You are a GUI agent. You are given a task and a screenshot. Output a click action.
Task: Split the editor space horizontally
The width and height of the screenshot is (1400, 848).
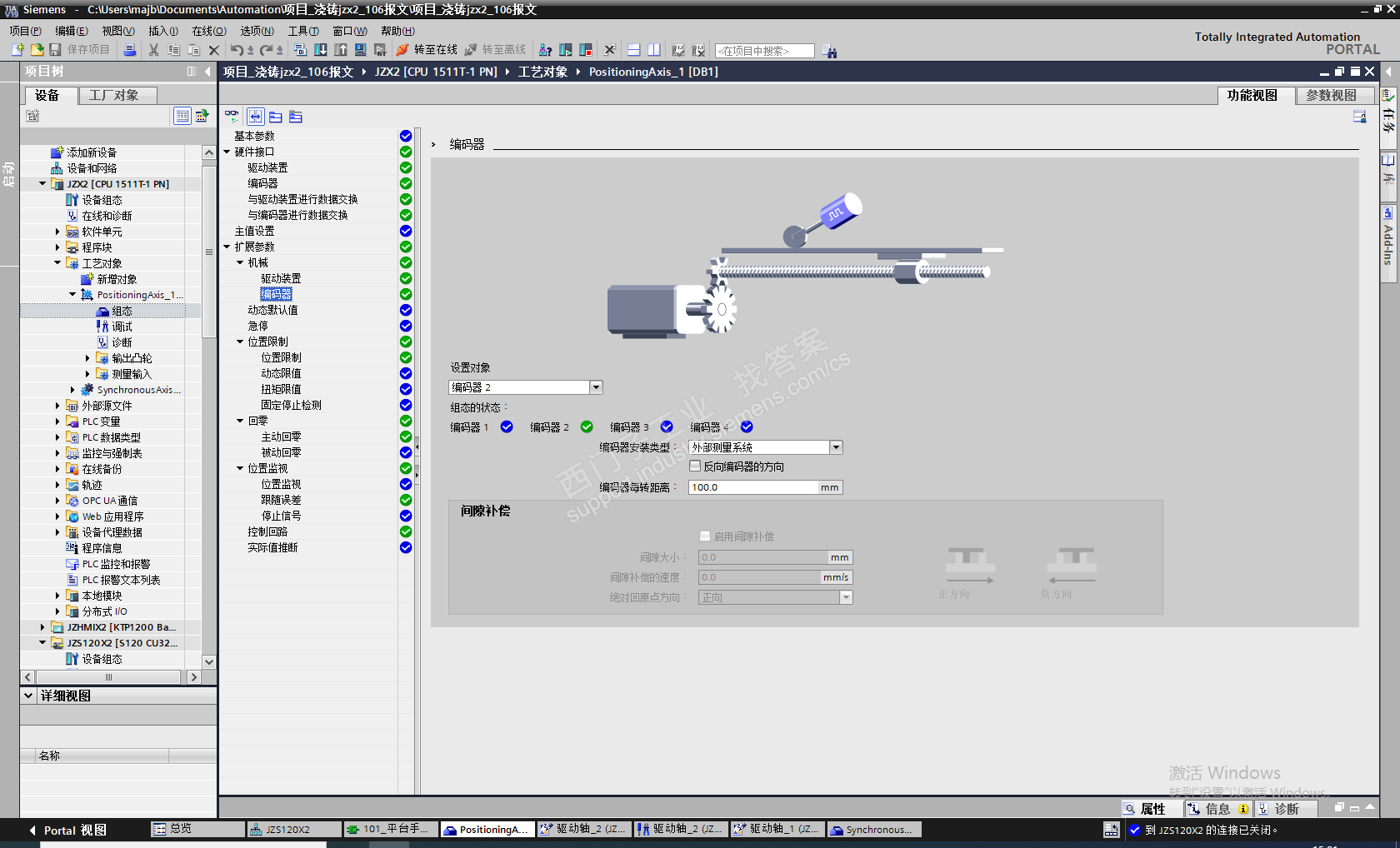[x=634, y=50]
